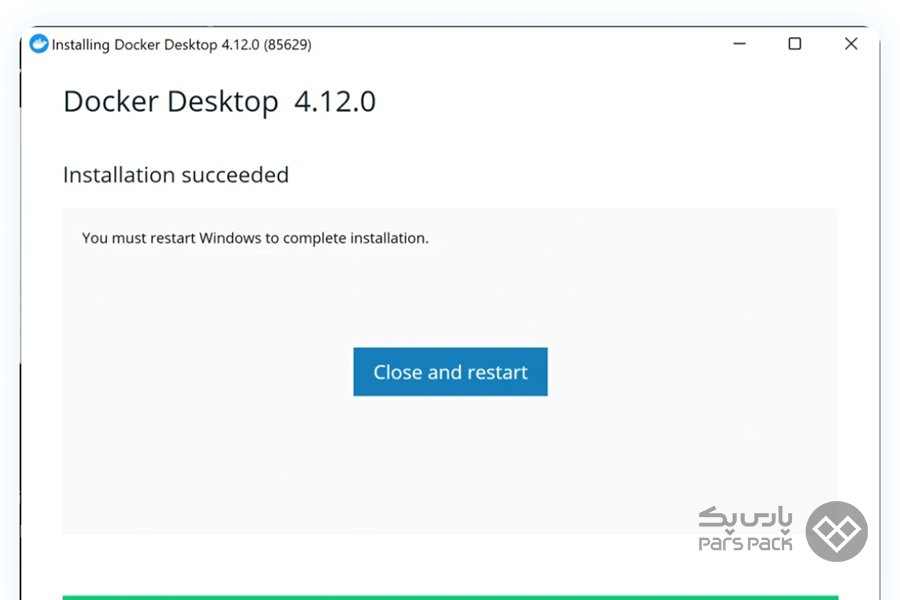This screenshot has width=900, height=600.
Task: Click the white area right of the heading
Action: point(600,102)
